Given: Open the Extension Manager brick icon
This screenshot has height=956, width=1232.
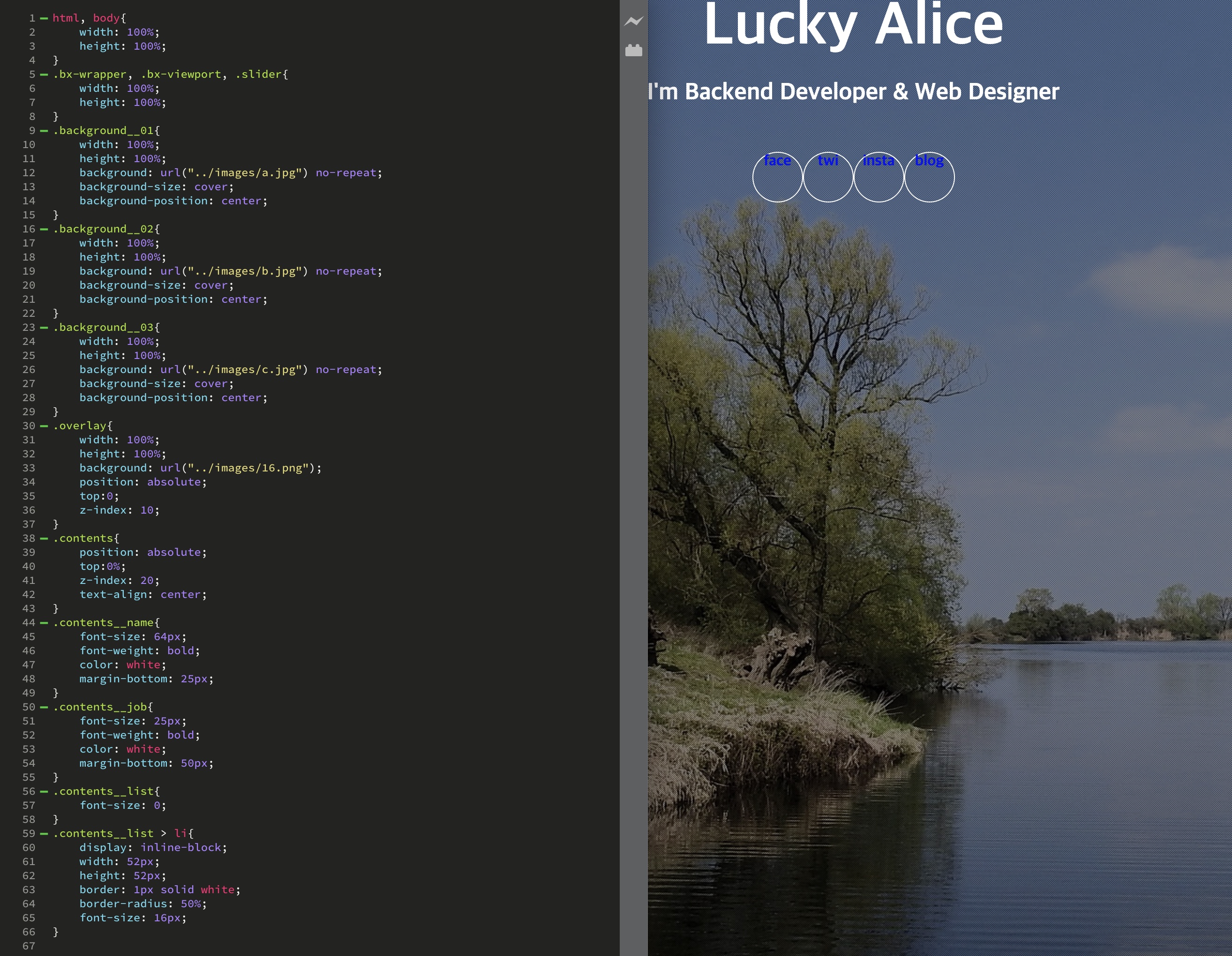Looking at the screenshot, I should [633, 51].
